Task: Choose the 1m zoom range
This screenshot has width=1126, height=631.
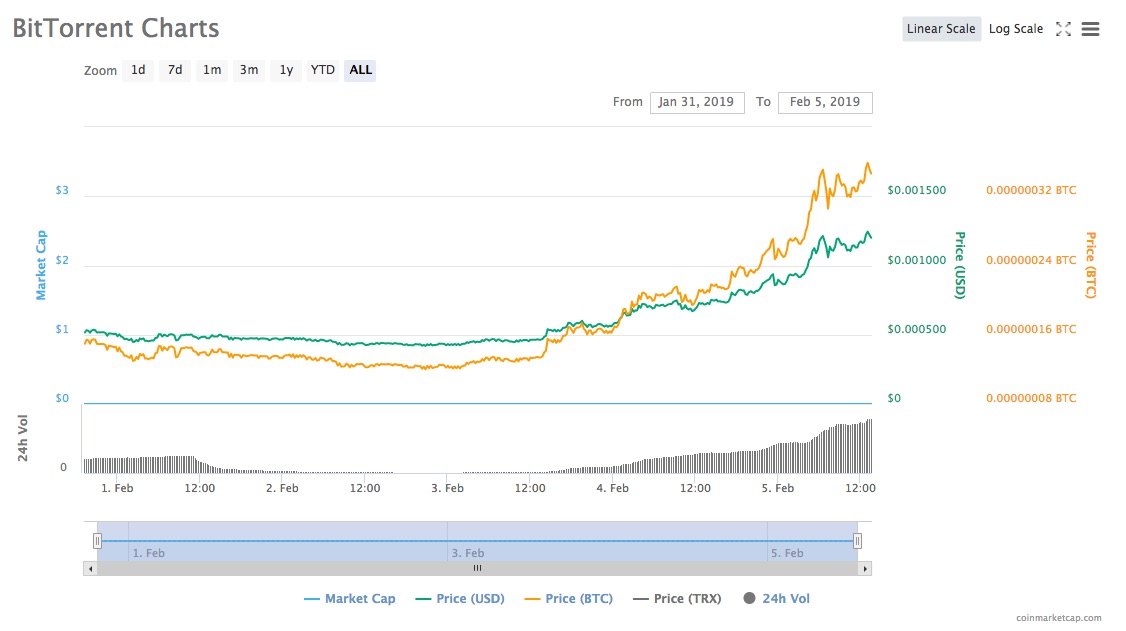Action: [x=212, y=70]
